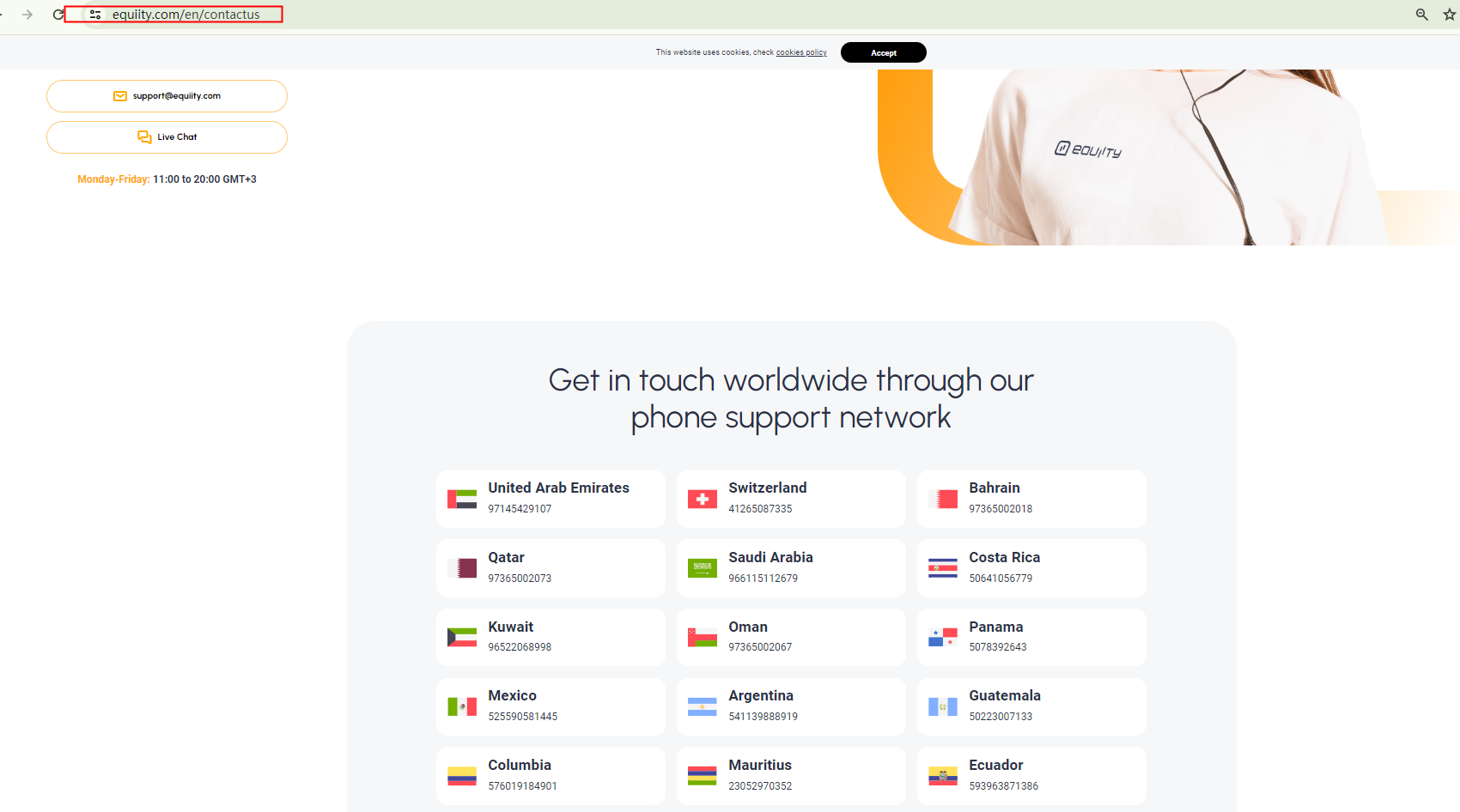
Task: Select Qatar number 97365002073
Action: coord(520,579)
